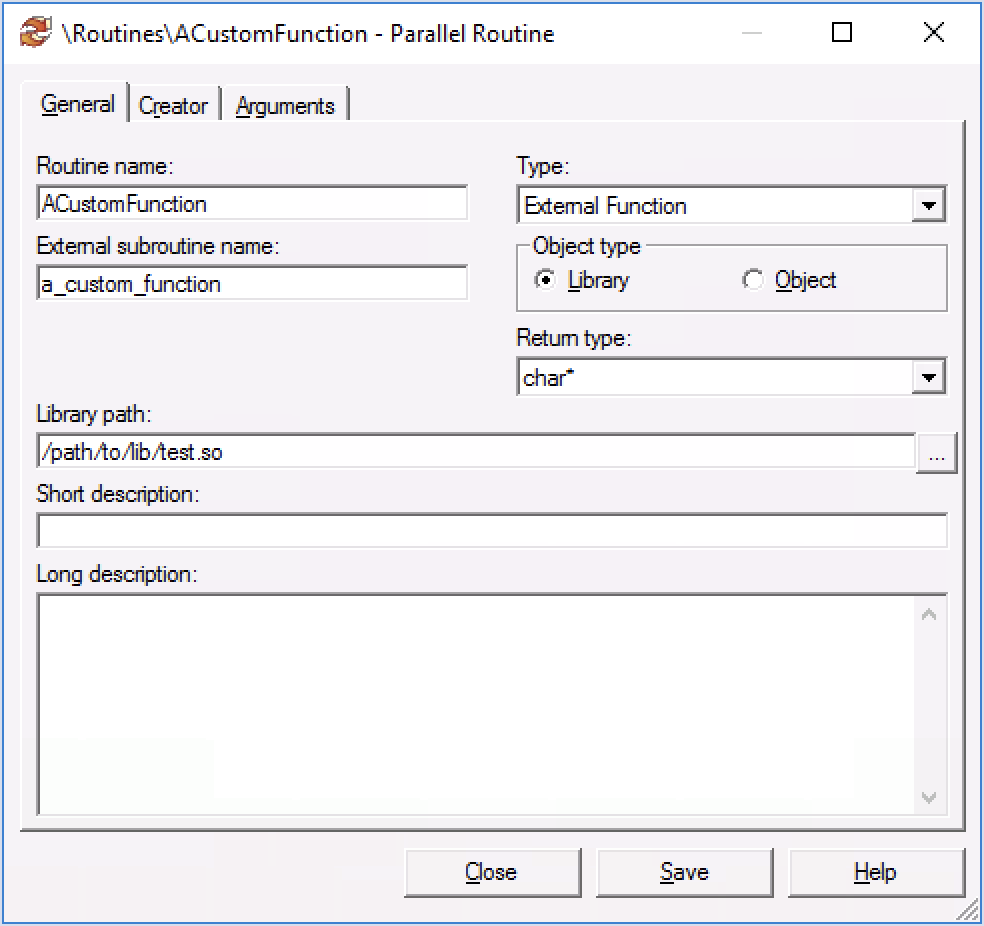Open Help for this routine

875,873
